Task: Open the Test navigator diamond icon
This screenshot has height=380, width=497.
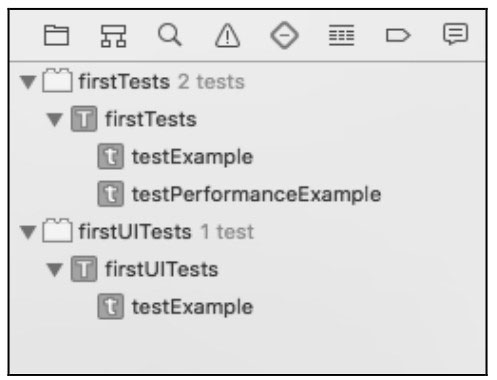Action: [284, 35]
